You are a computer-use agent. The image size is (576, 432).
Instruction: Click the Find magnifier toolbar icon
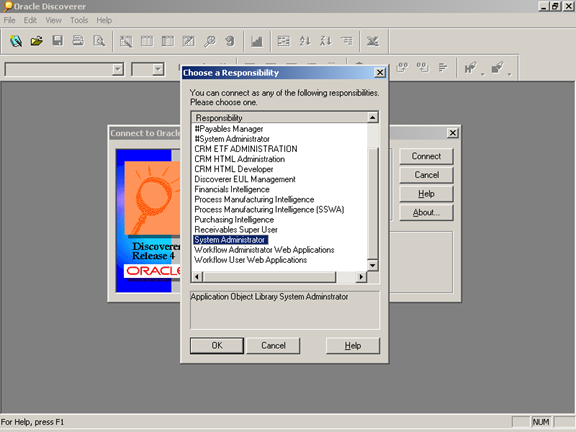[x=210, y=41]
